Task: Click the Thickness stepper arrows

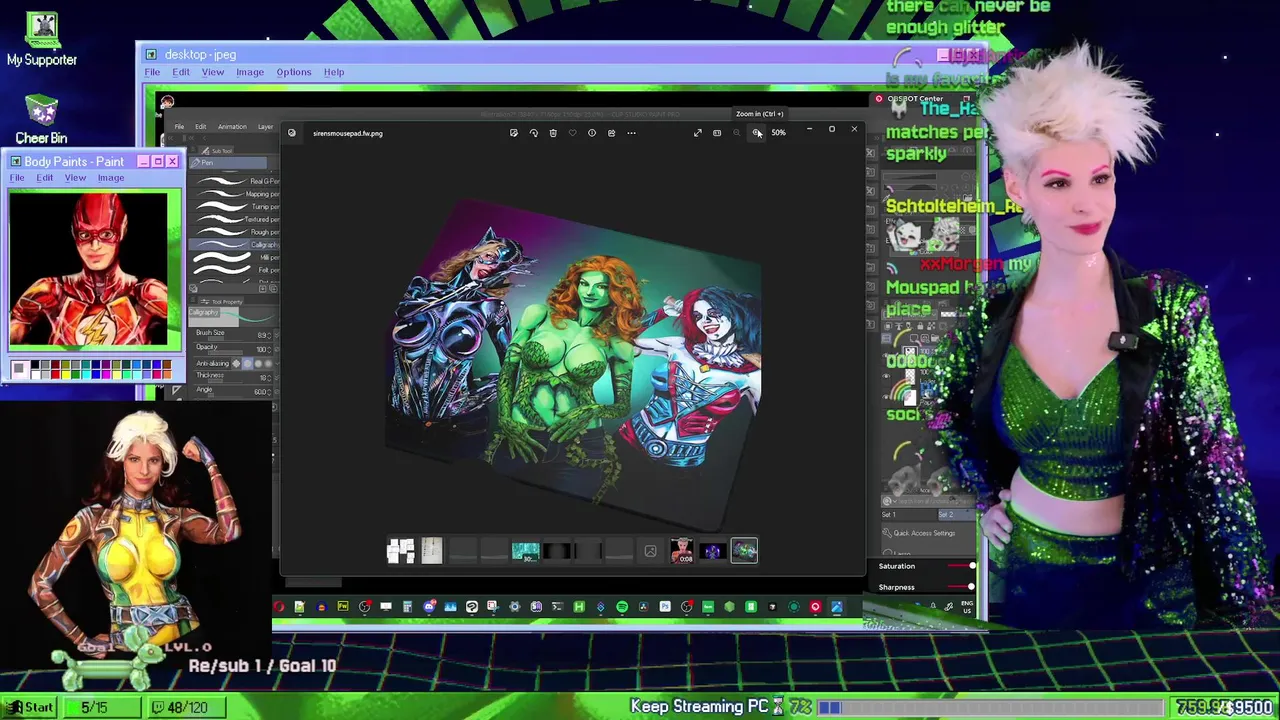Action: (x=269, y=378)
